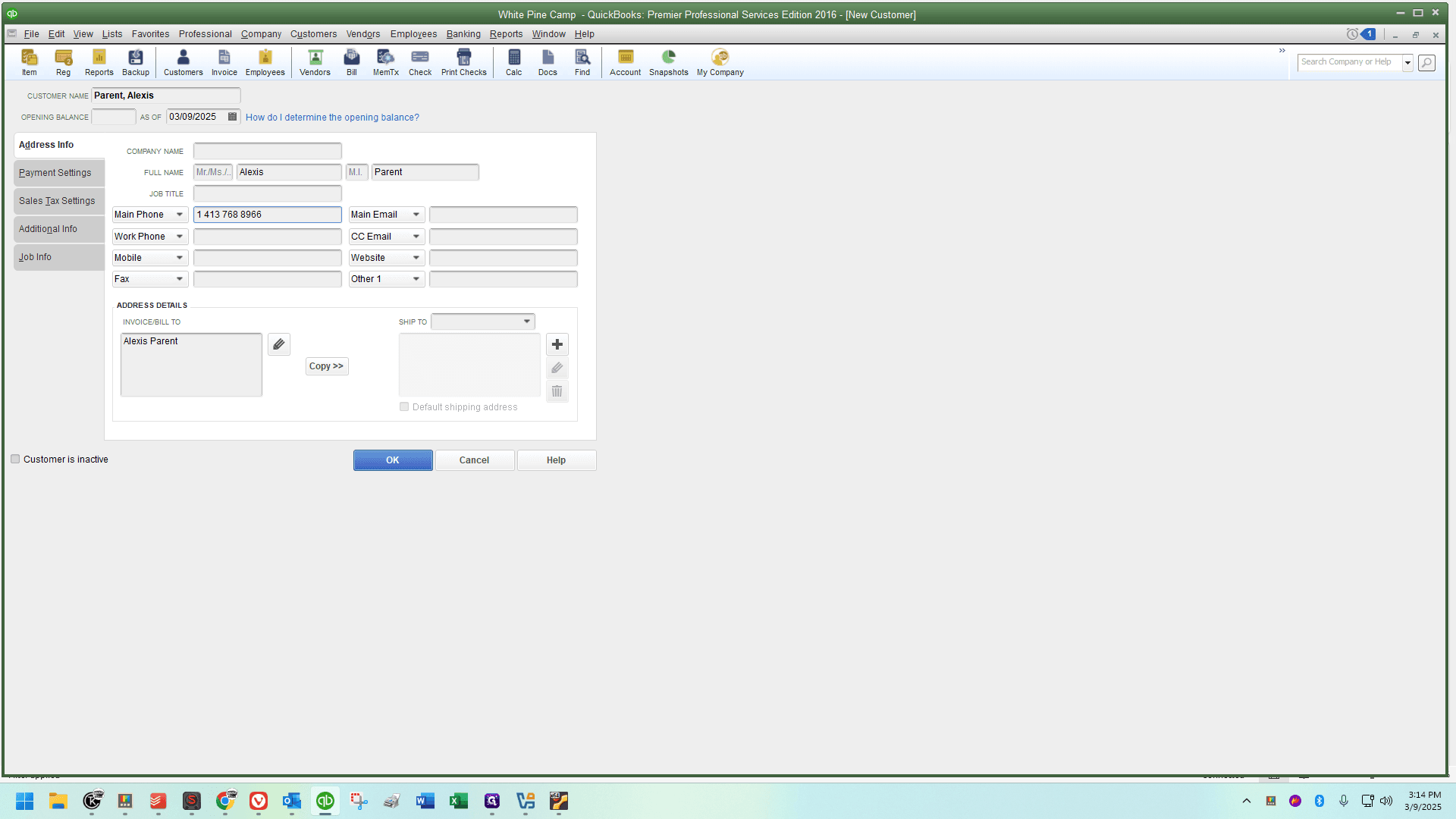Open the Reg register toolbar icon
The width and height of the screenshot is (1456, 819).
[x=63, y=62]
